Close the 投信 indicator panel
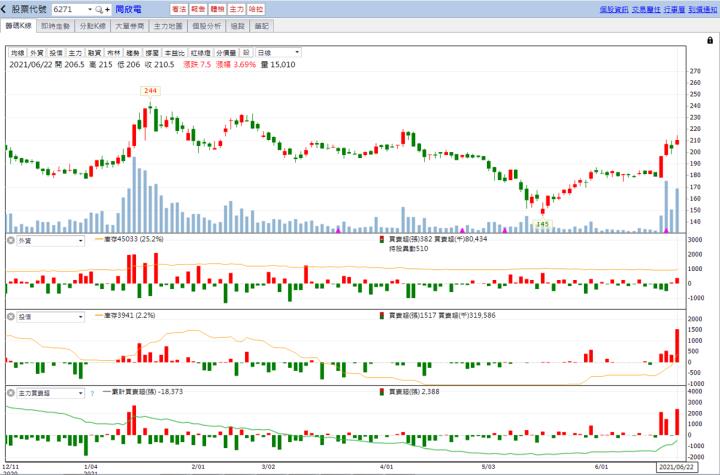Viewport: 720px width, 475px height. pyautogui.click(x=10, y=317)
